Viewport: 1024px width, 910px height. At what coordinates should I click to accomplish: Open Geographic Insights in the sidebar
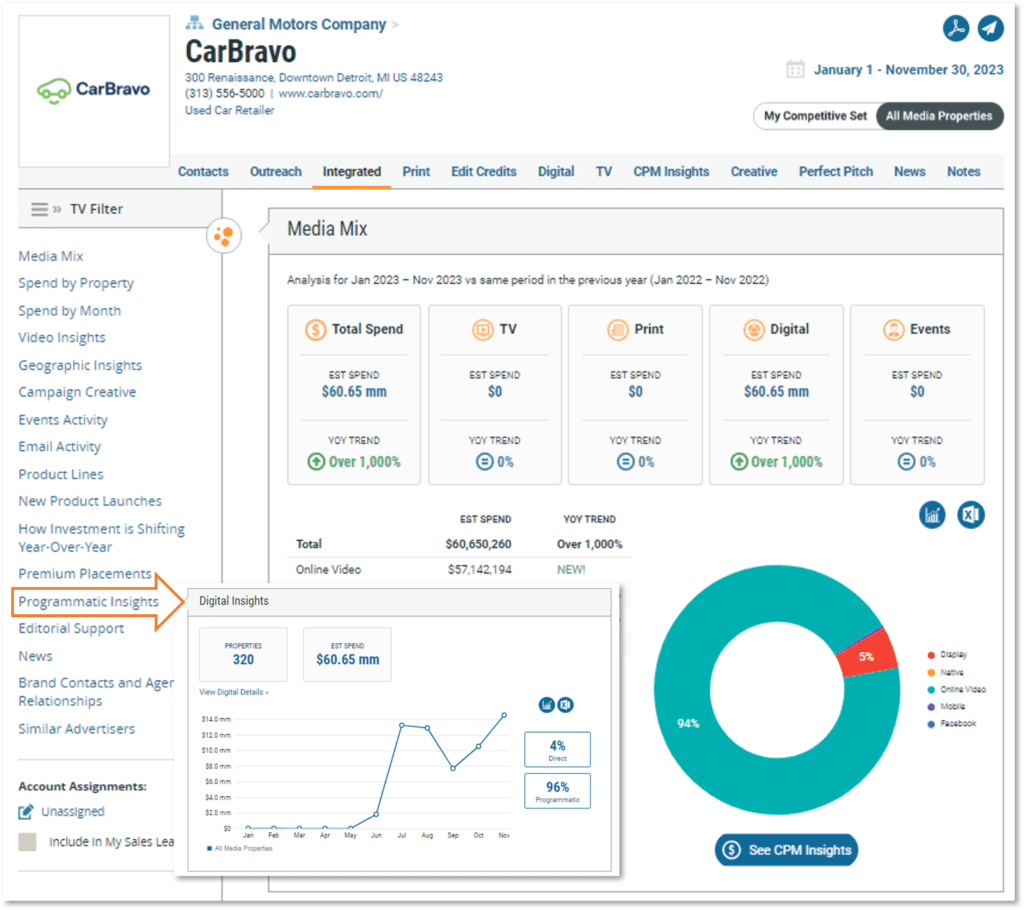click(x=80, y=365)
